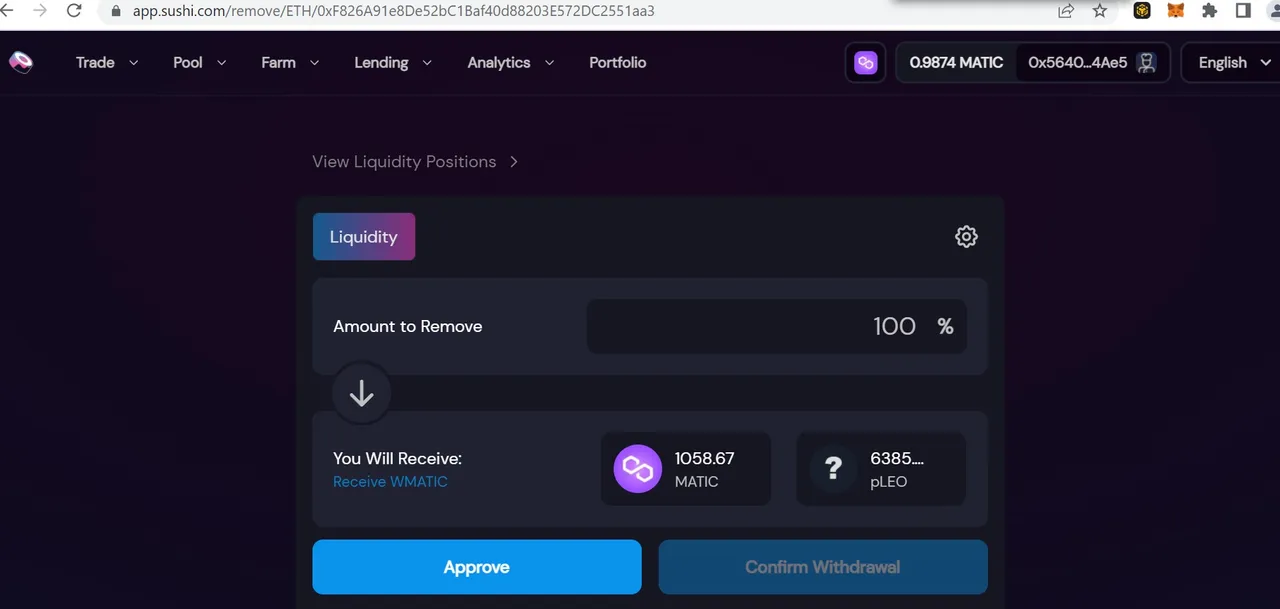Open the MetaMask fox extension
This screenshot has width=1280, height=609.
pos(1176,11)
